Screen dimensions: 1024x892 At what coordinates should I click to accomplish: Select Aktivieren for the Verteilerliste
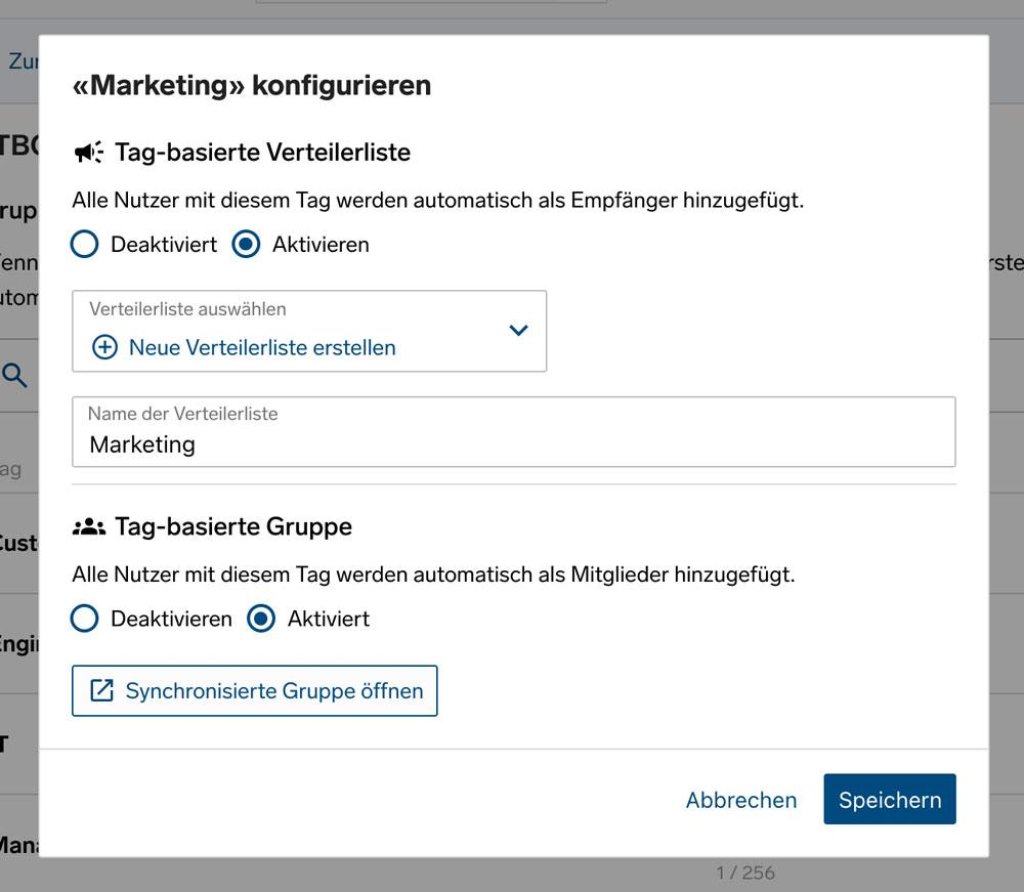pos(246,245)
